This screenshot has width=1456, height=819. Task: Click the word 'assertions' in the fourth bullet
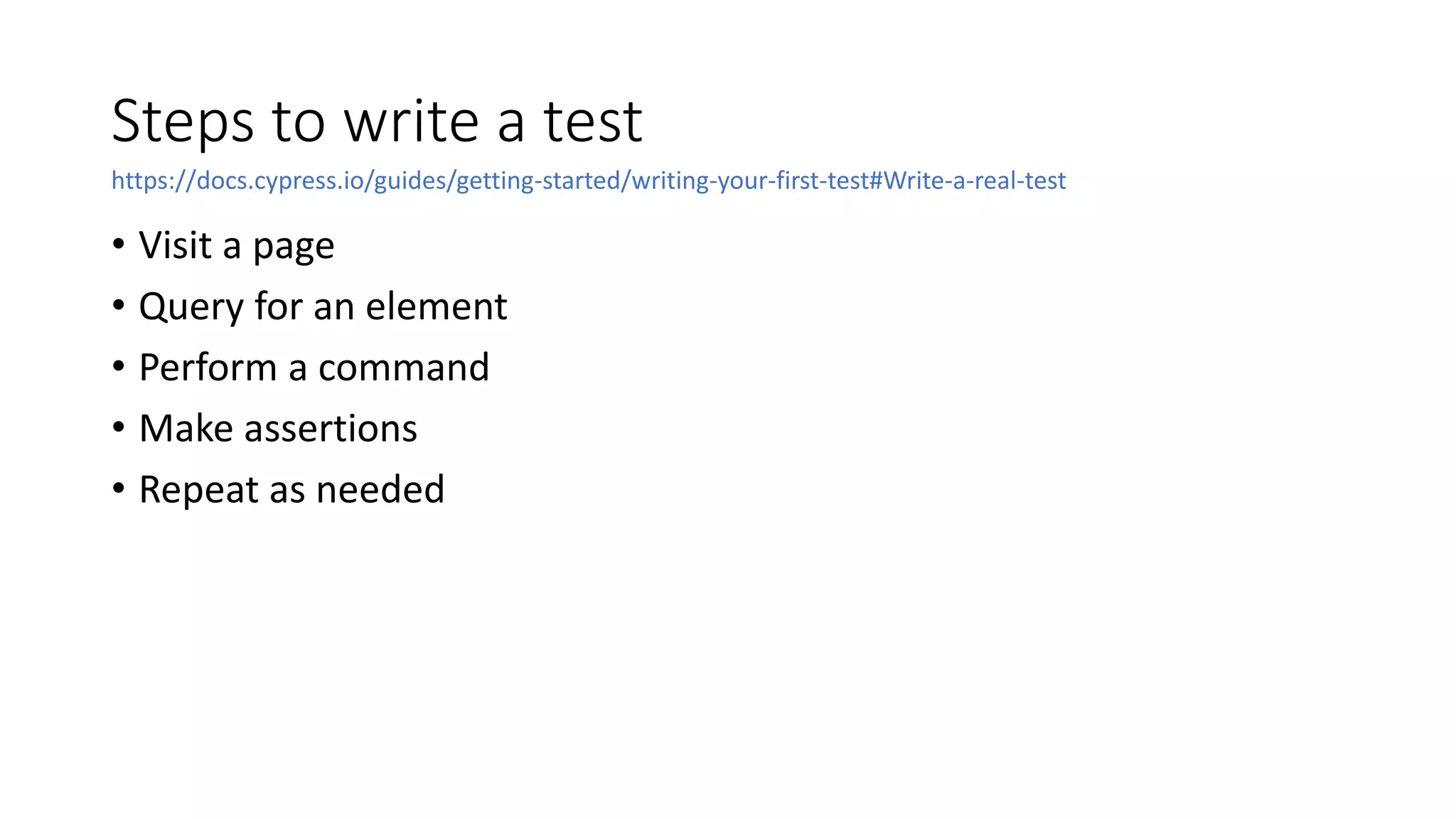pyautogui.click(x=331, y=429)
